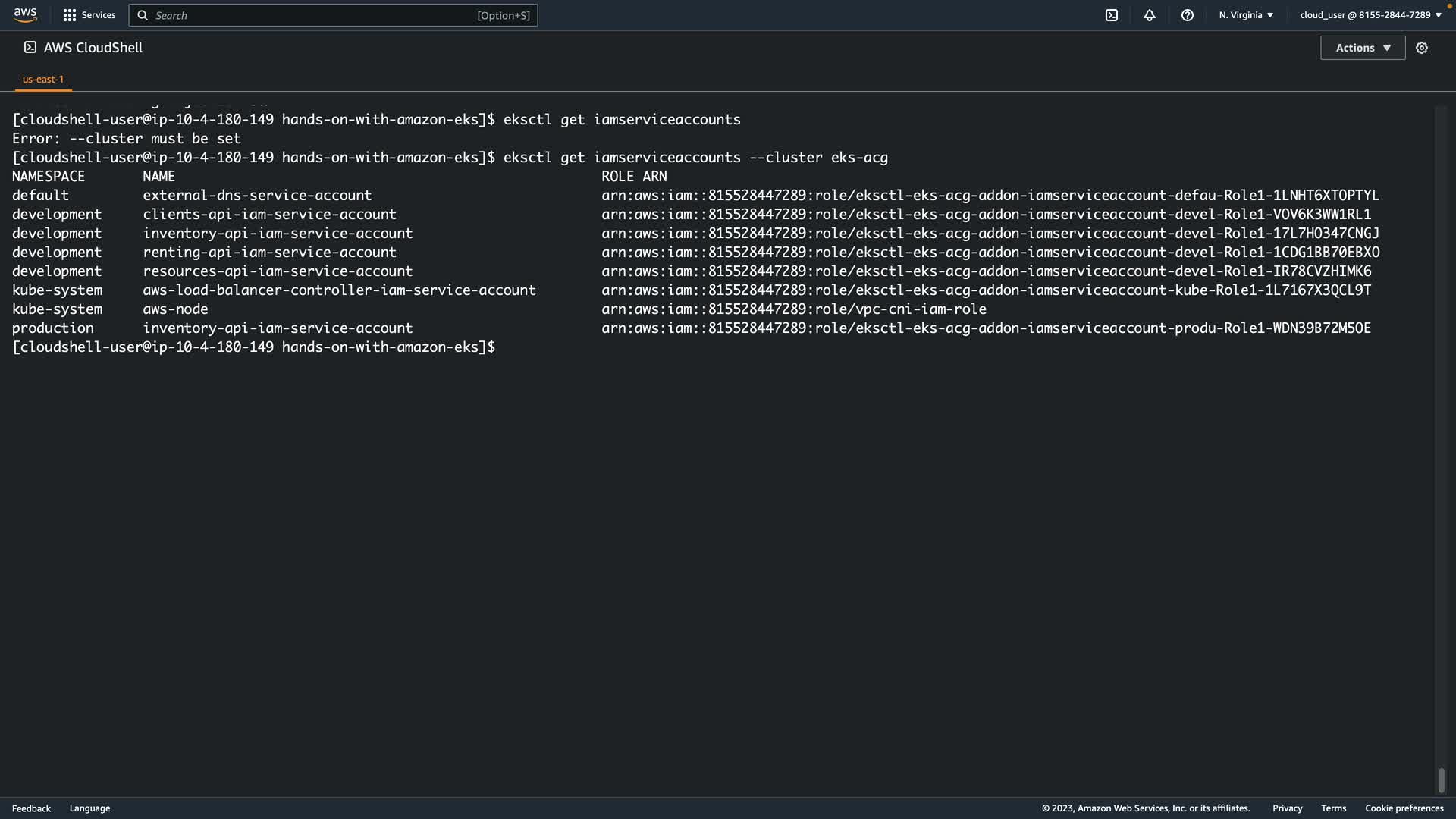Open the Language selector in footer
Viewport: 1456px width, 819px height.
89,808
